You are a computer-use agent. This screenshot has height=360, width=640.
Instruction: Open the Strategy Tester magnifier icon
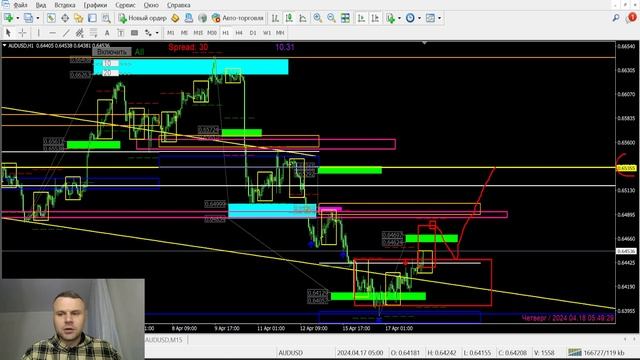point(106,18)
